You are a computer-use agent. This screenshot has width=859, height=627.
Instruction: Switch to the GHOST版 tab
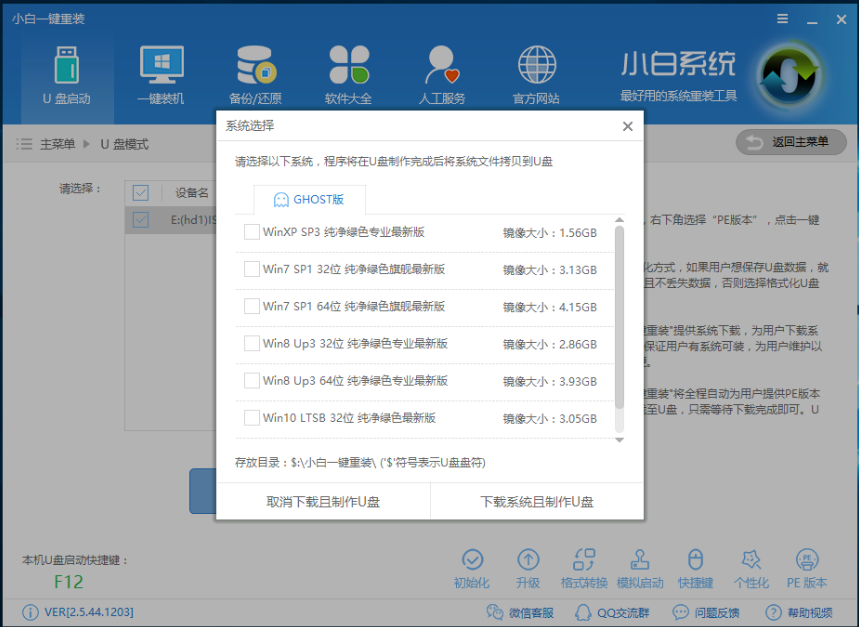point(309,199)
